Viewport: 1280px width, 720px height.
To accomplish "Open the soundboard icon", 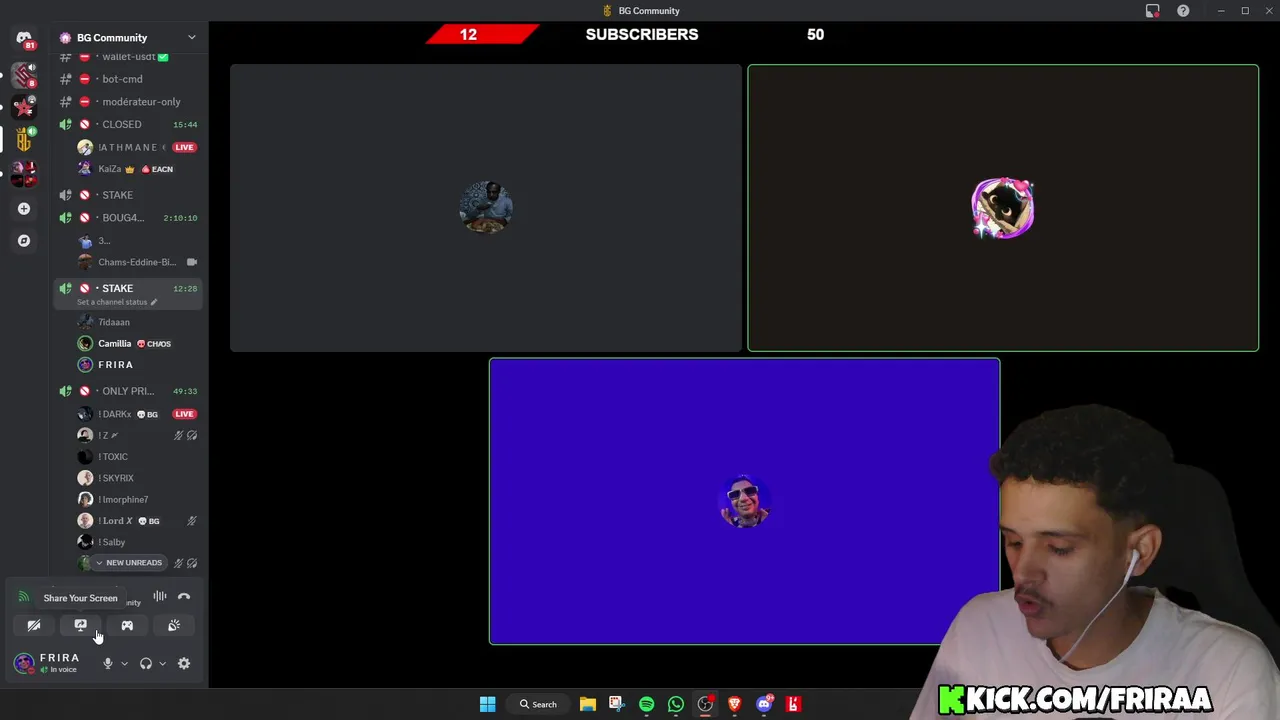I will 174,626.
